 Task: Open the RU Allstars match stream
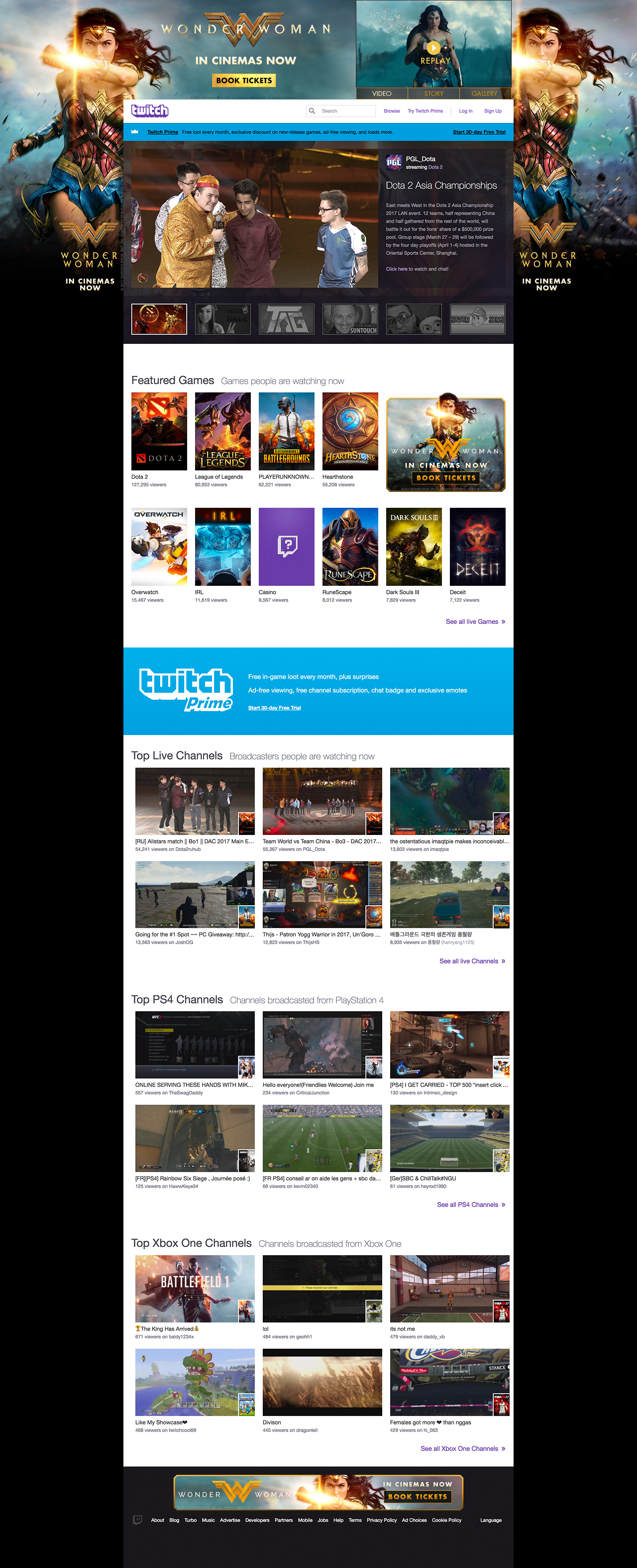195,801
